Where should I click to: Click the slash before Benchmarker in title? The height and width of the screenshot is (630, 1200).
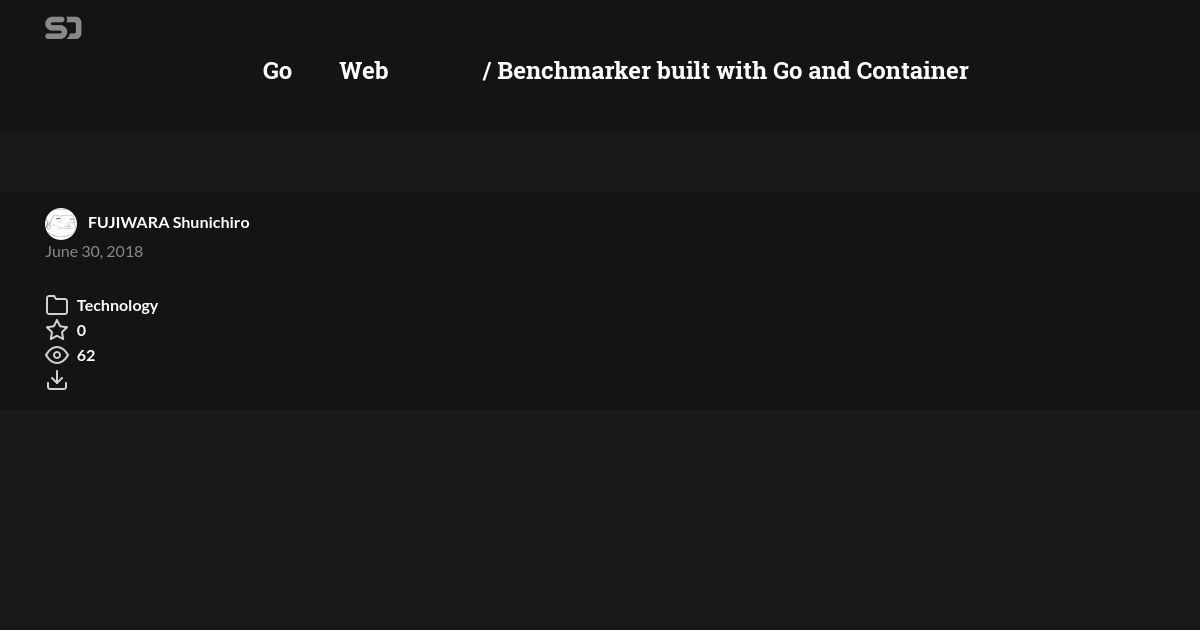click(486, 71)
